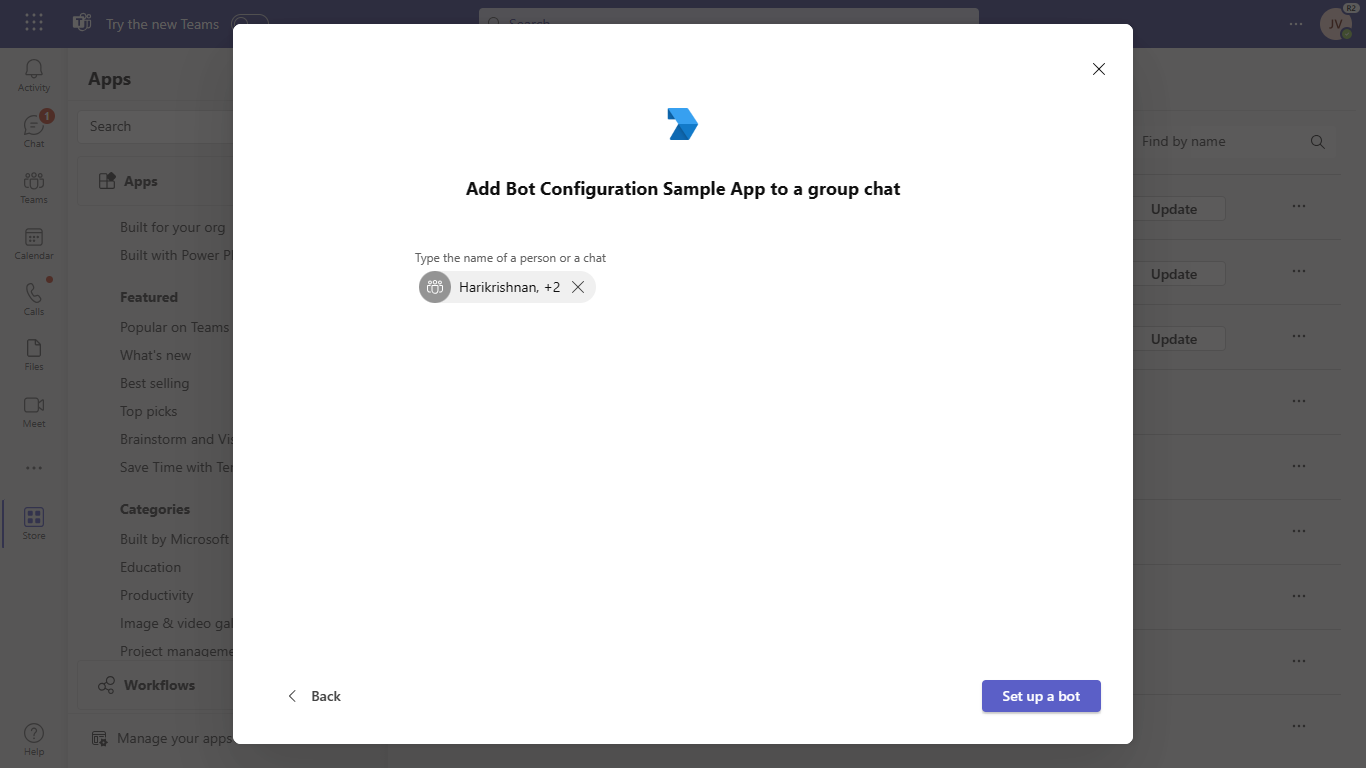Screen dimensions: 1366x768
Task: Open the Activity feed in sidebar
Action: [34, 75]
